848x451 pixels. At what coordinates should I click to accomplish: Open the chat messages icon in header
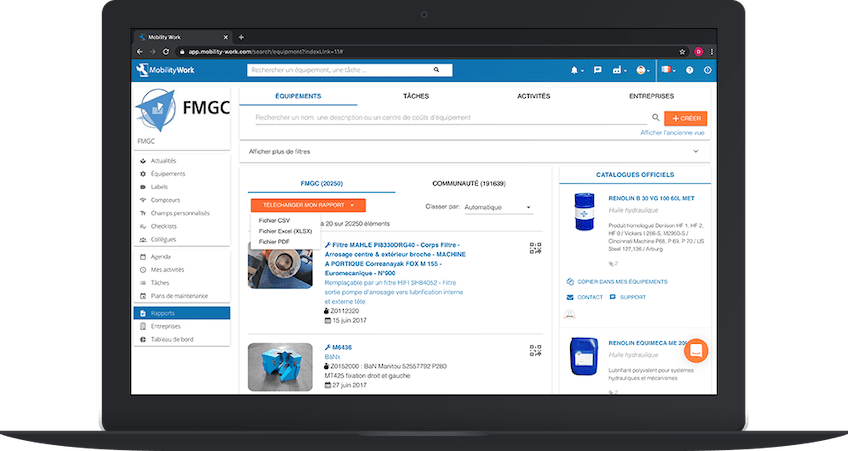(x=598, y=70)
